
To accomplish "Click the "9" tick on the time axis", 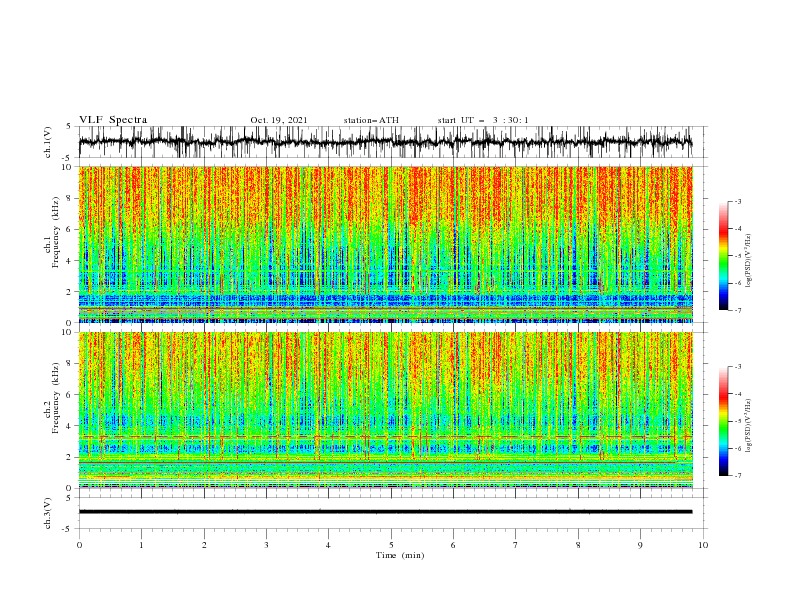I will coord(640,545).
